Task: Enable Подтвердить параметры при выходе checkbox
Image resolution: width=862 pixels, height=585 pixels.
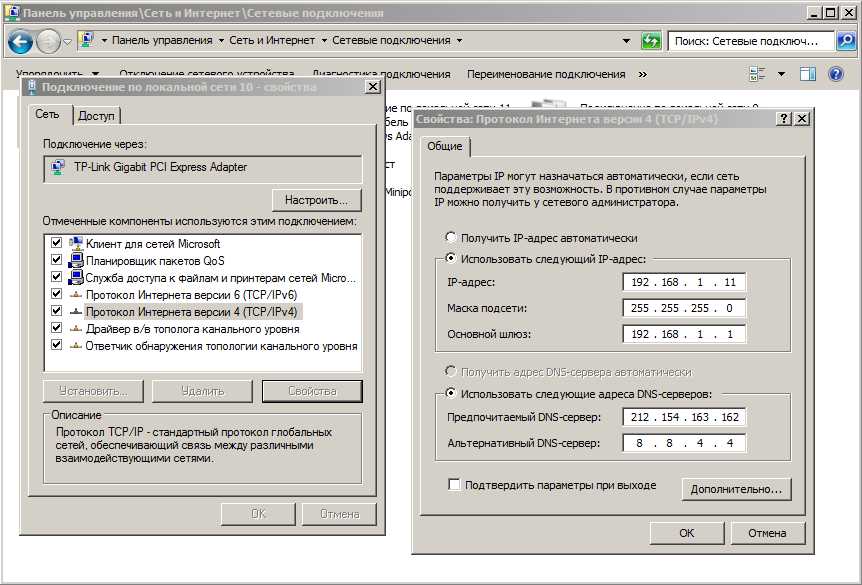Action: click(455, 485)
